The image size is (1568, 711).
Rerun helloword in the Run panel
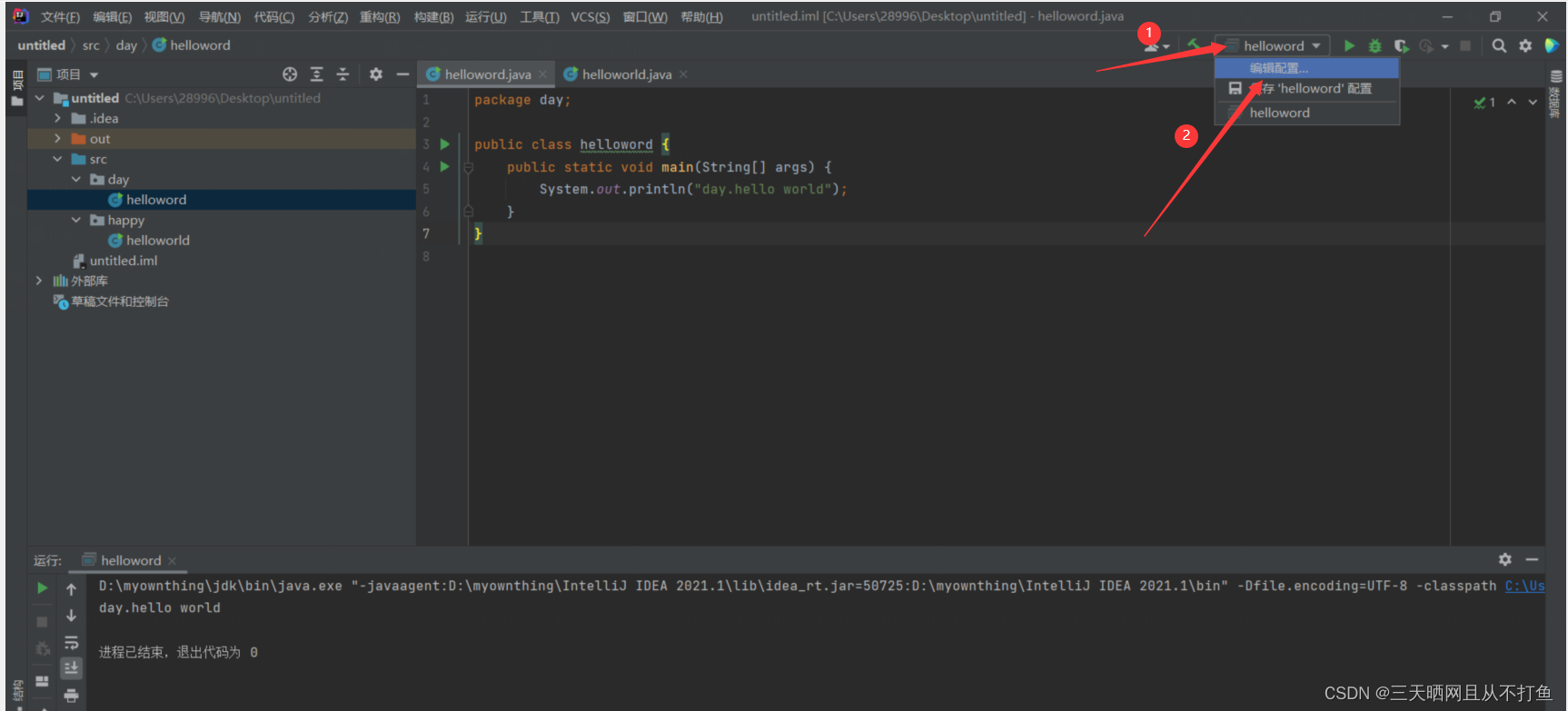(42, 588)
